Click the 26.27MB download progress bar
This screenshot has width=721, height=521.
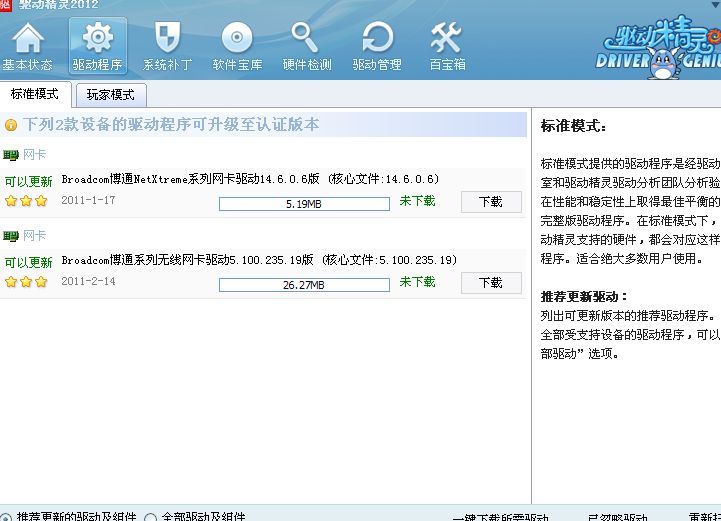(x=304, y=285)
